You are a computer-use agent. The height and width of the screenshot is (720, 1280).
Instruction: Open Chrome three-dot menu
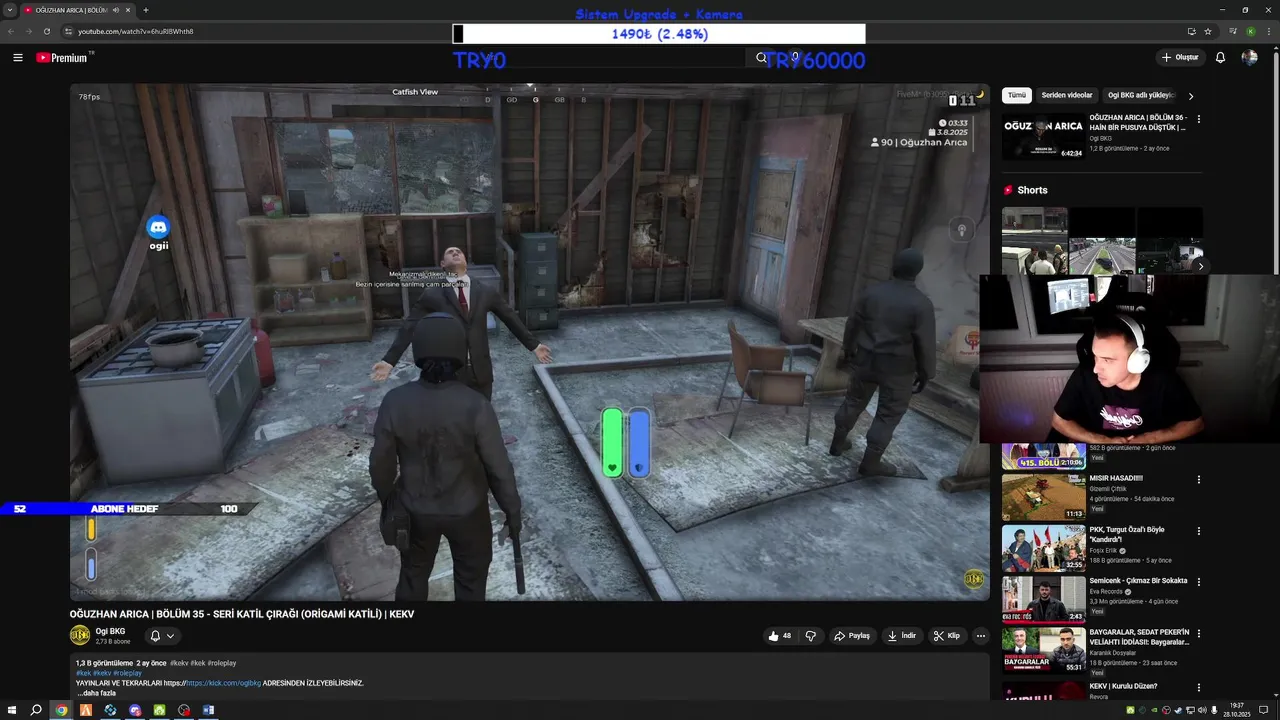pyautogui.click(x=1269, y=31)
